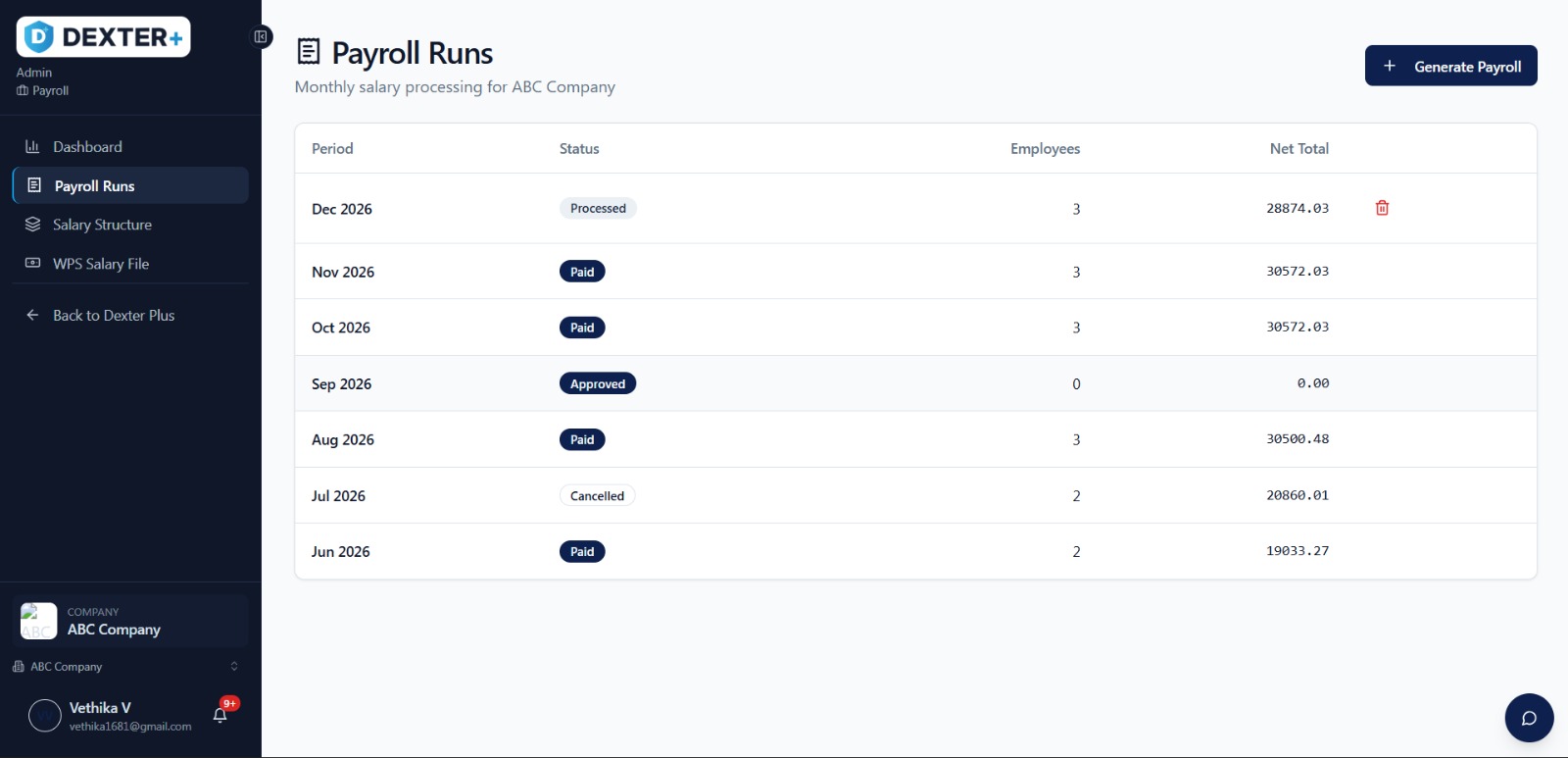Open the COMPANY ABC Company card
The height and width of the screenshot is (758, 1568).
(x=130, y=621)
